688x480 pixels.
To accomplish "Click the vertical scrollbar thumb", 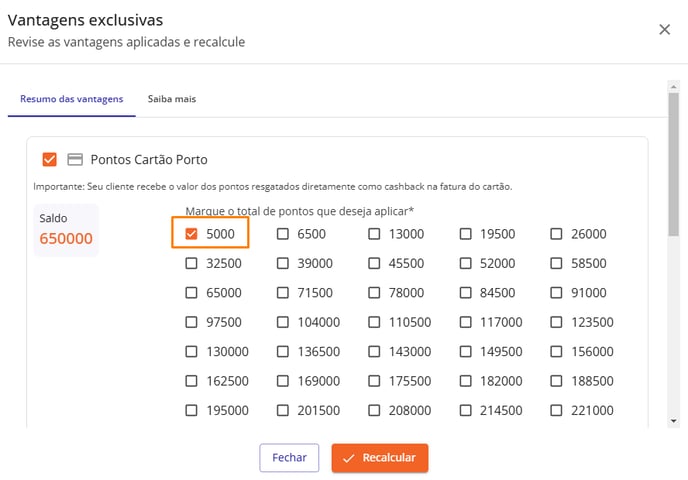I will tap(674, 165).
